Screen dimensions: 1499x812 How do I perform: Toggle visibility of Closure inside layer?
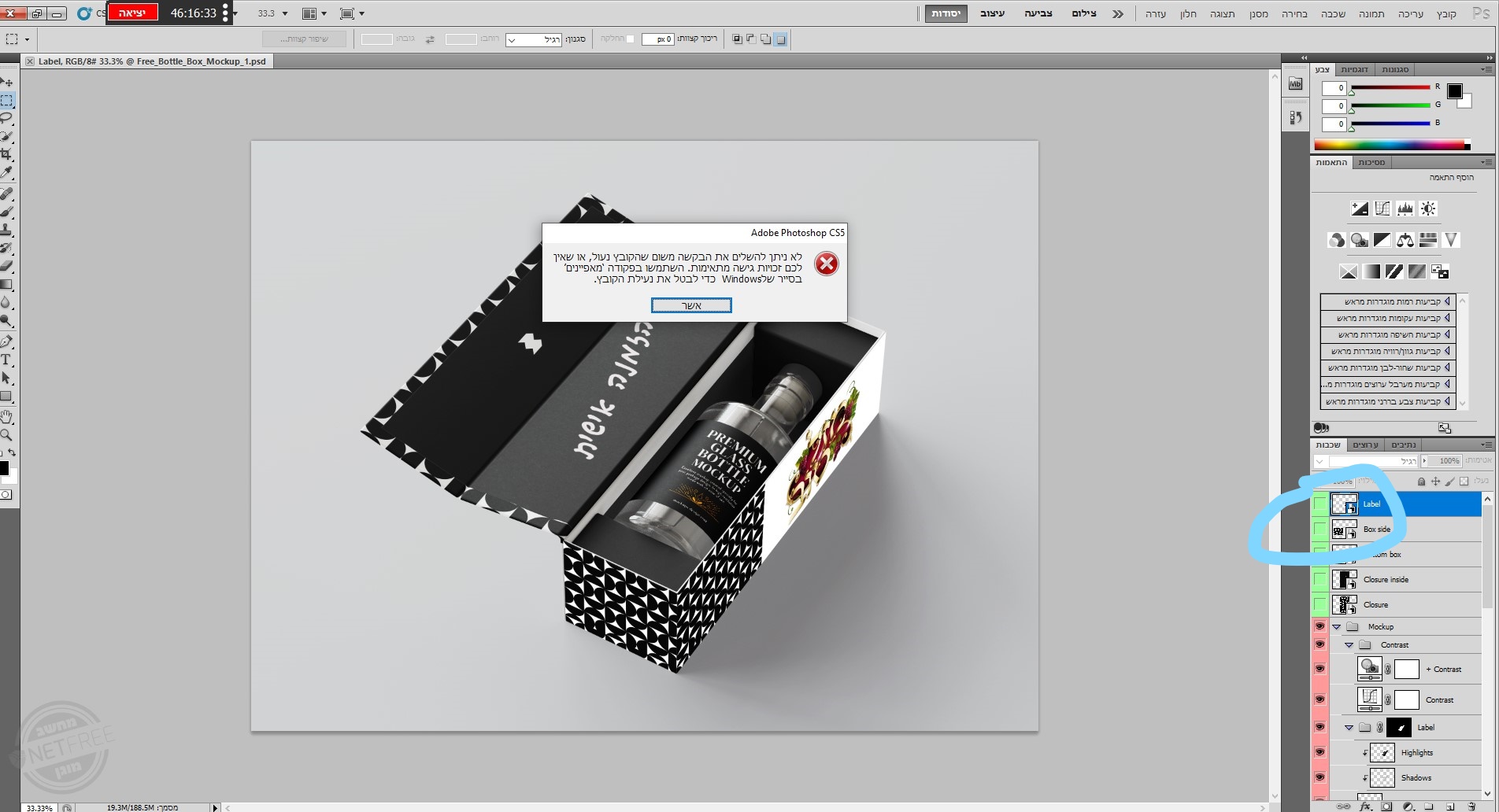tap(1320, 580)
